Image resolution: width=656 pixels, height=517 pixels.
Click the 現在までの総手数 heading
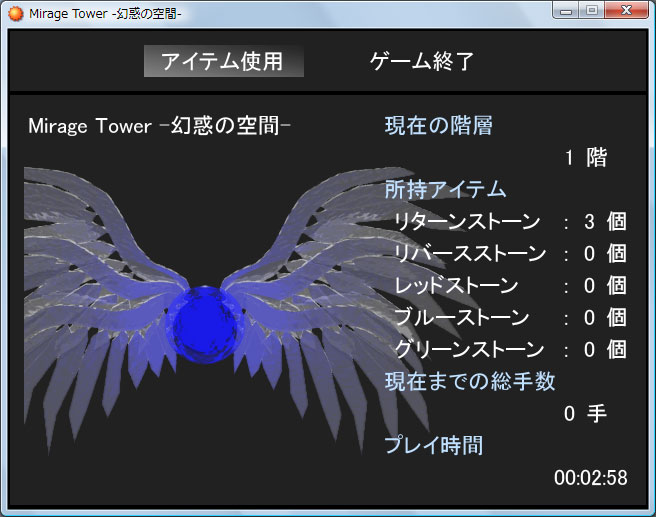click(x=470, y=381)
